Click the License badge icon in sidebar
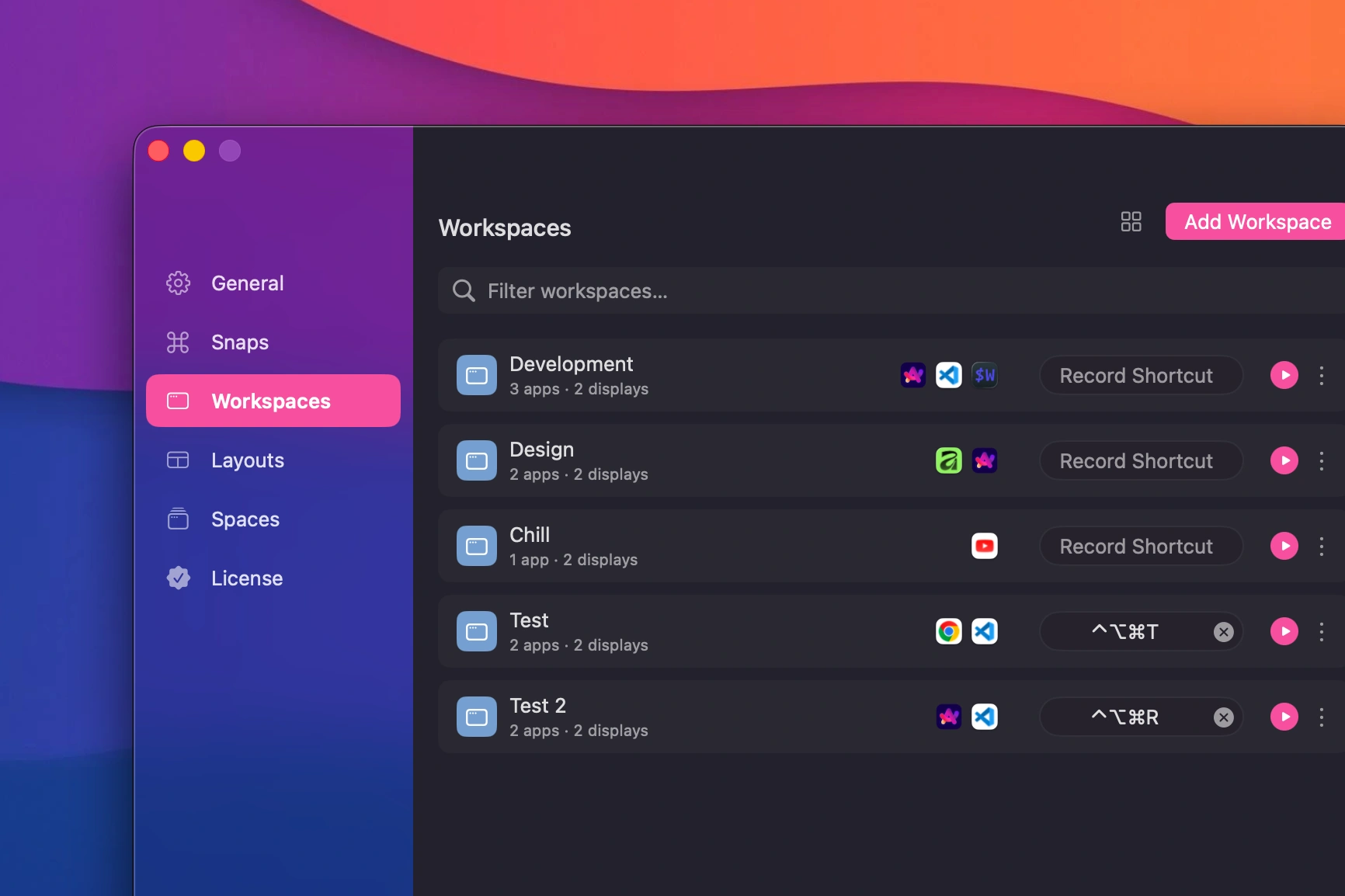This screenshot has width=1345, height=896. [179, 578]
